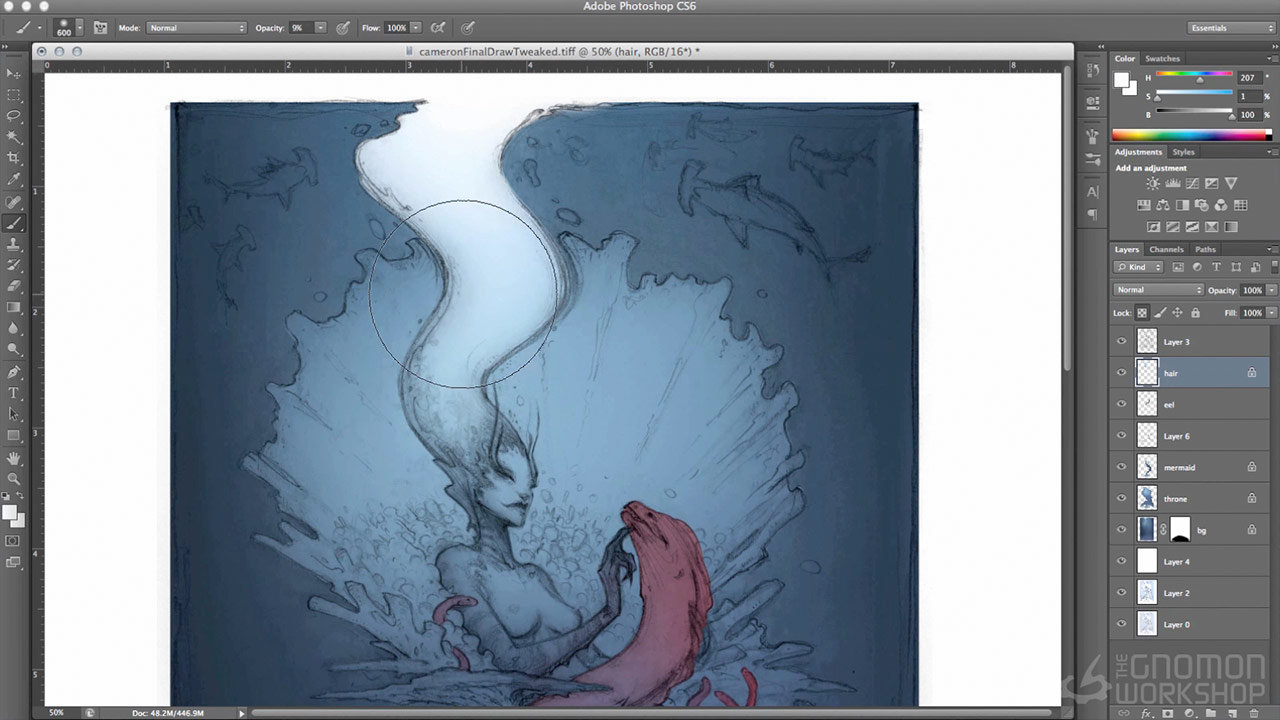
Task: Add a Color Balance adjustment
Action: coord(1162,205)
